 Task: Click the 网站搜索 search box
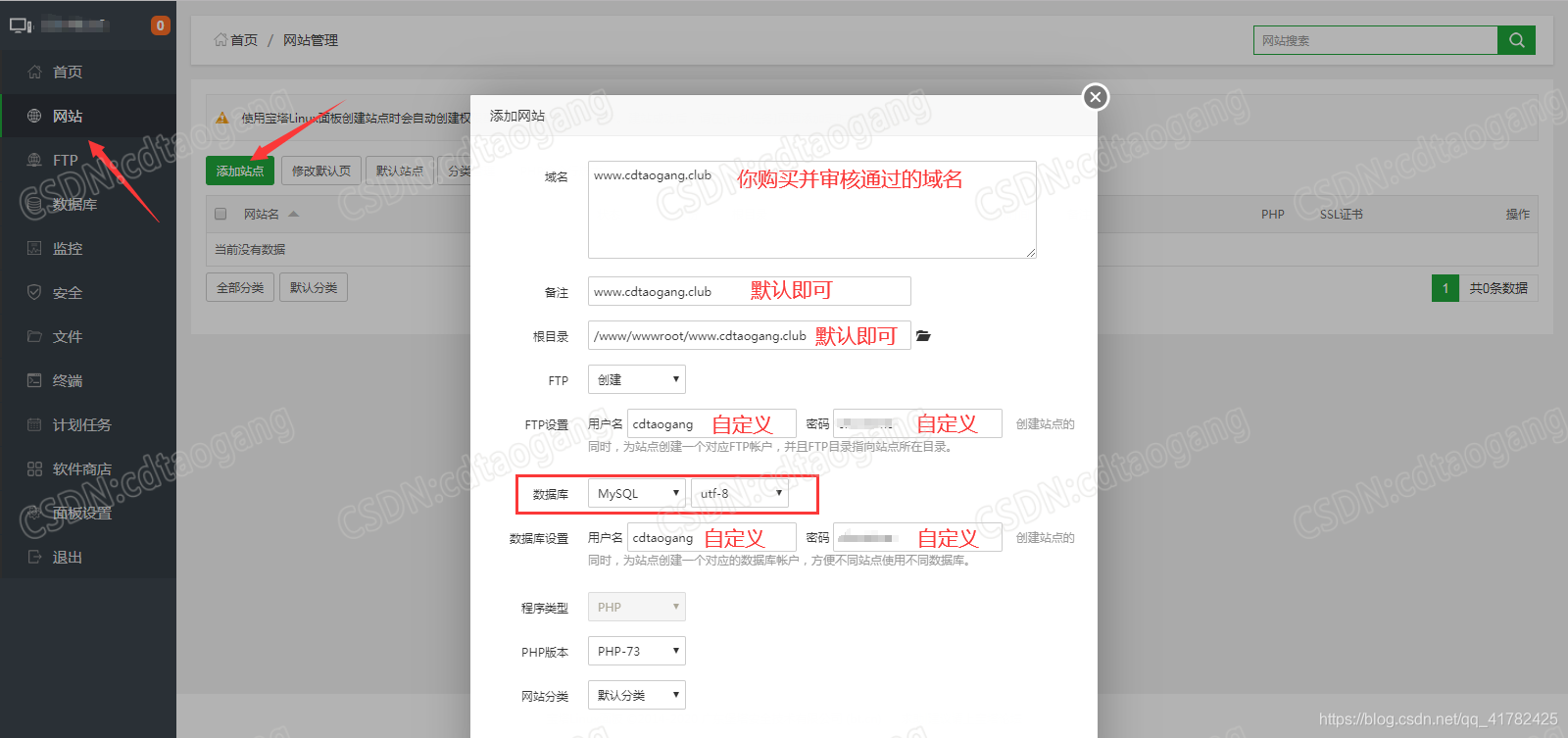click(1376, 40)
